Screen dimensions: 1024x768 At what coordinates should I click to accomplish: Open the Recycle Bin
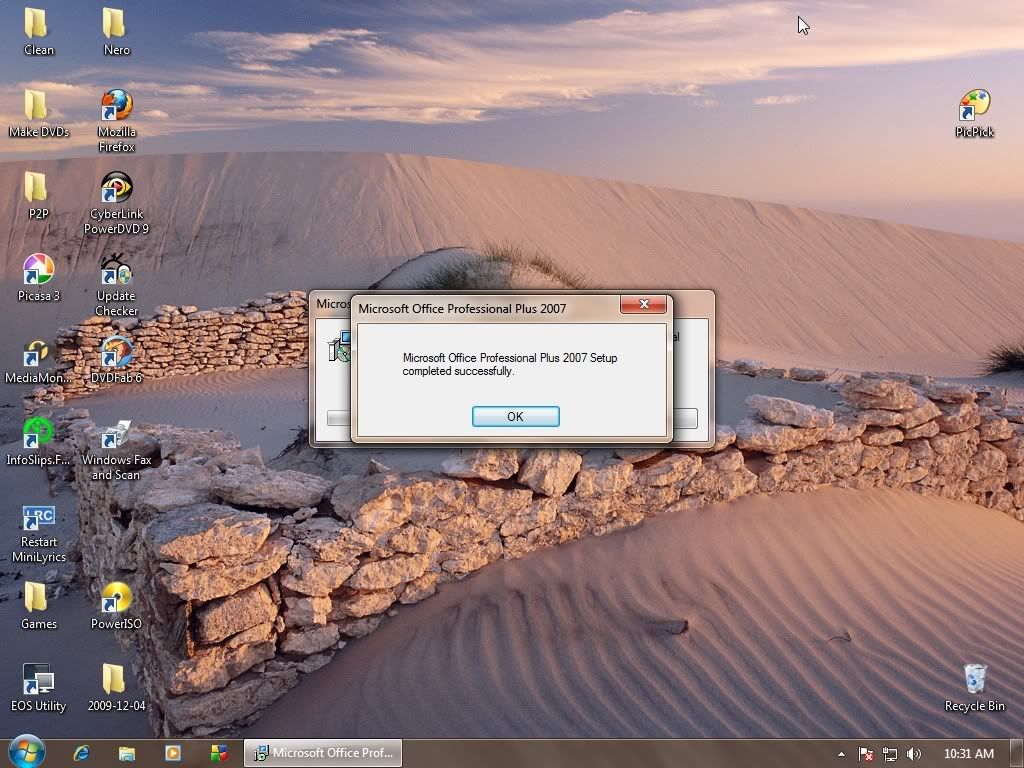pyautogui.click(x=974, y=687)
